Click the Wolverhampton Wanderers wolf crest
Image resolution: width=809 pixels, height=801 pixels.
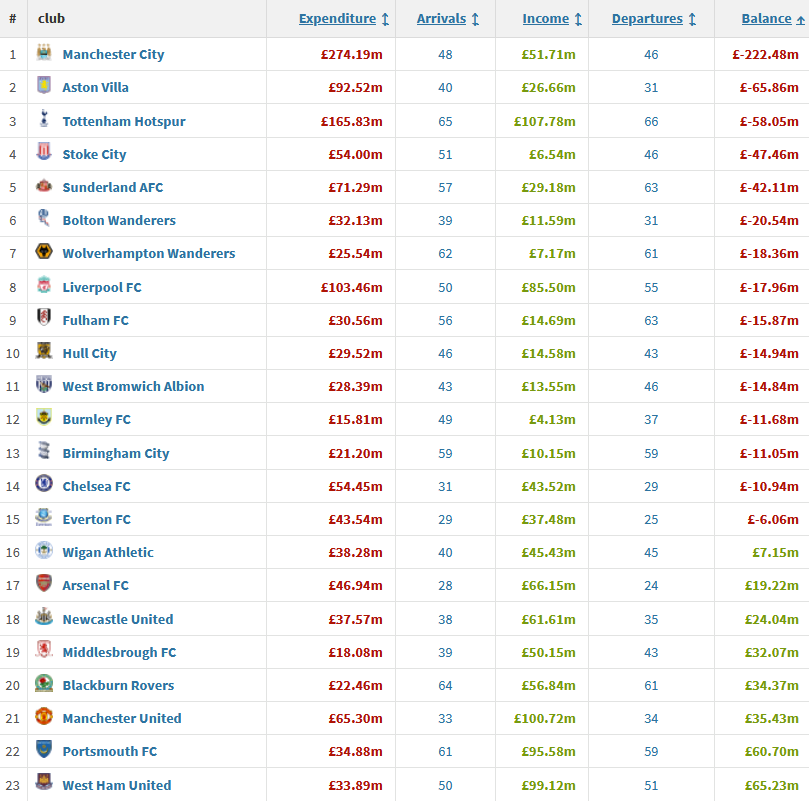coord(44,251)
